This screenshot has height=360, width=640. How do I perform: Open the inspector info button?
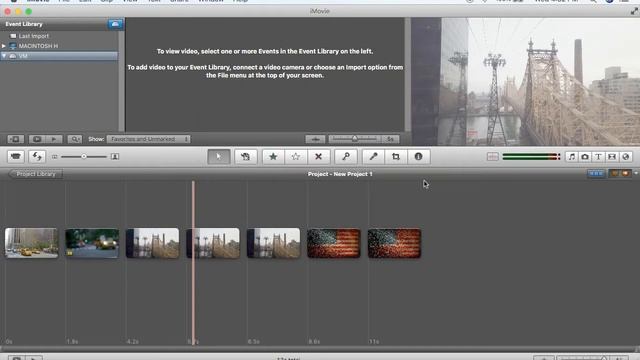(418, 157)
